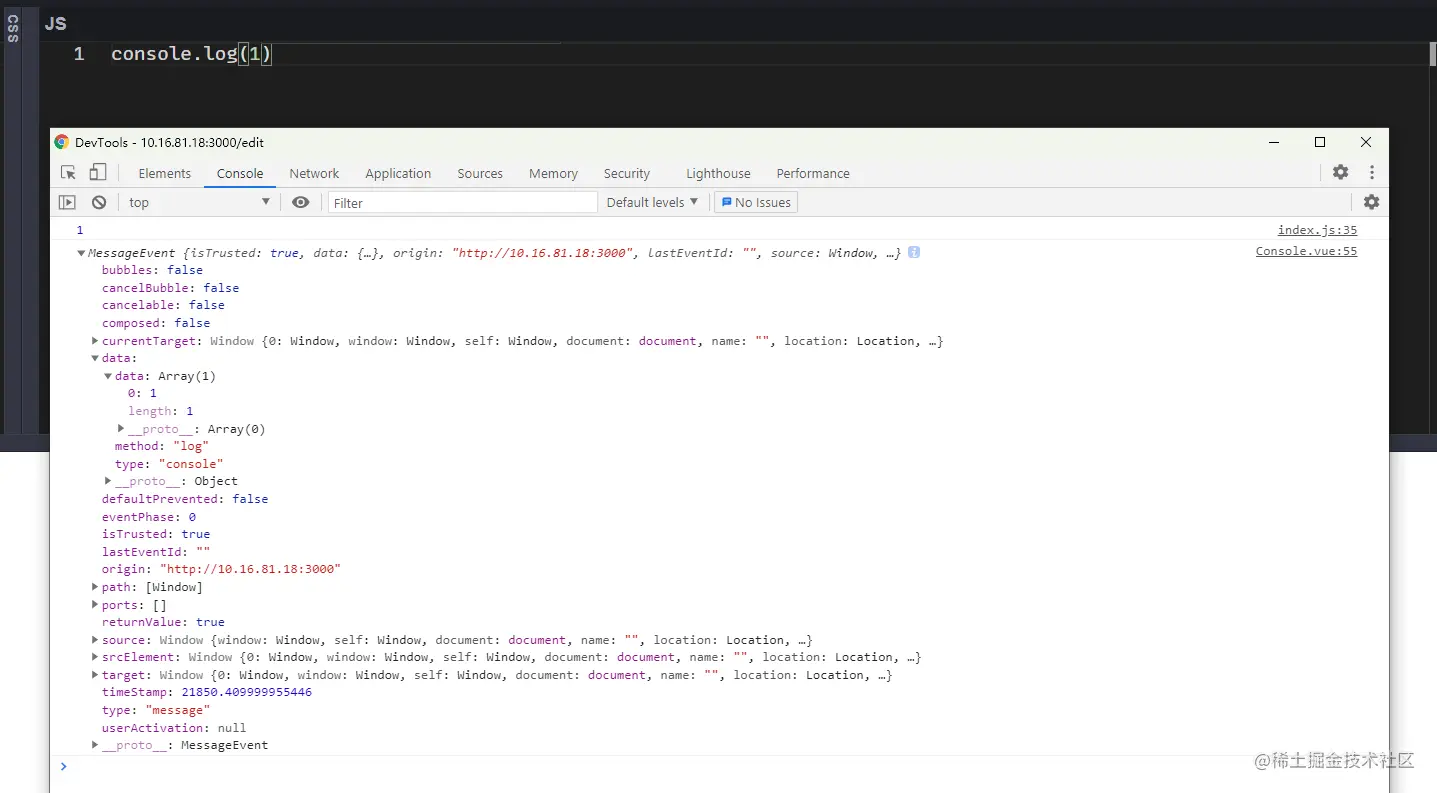1437x793 pixels.
Task: Open the Performance tab
Action: pyautogui.click(x=813, y=173)
